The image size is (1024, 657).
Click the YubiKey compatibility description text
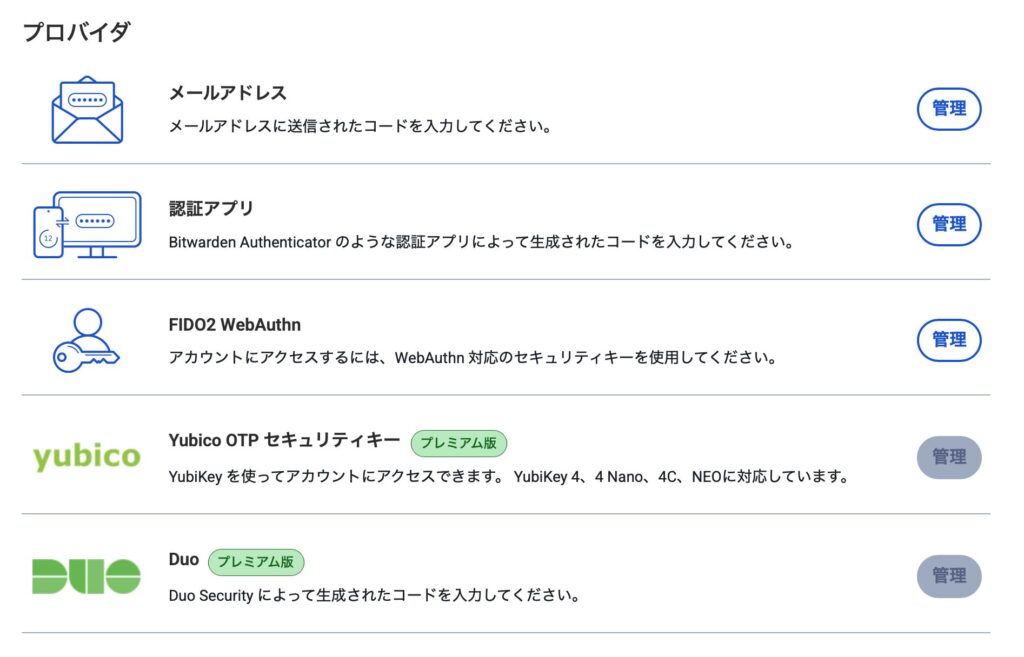(x=509, y=477)
